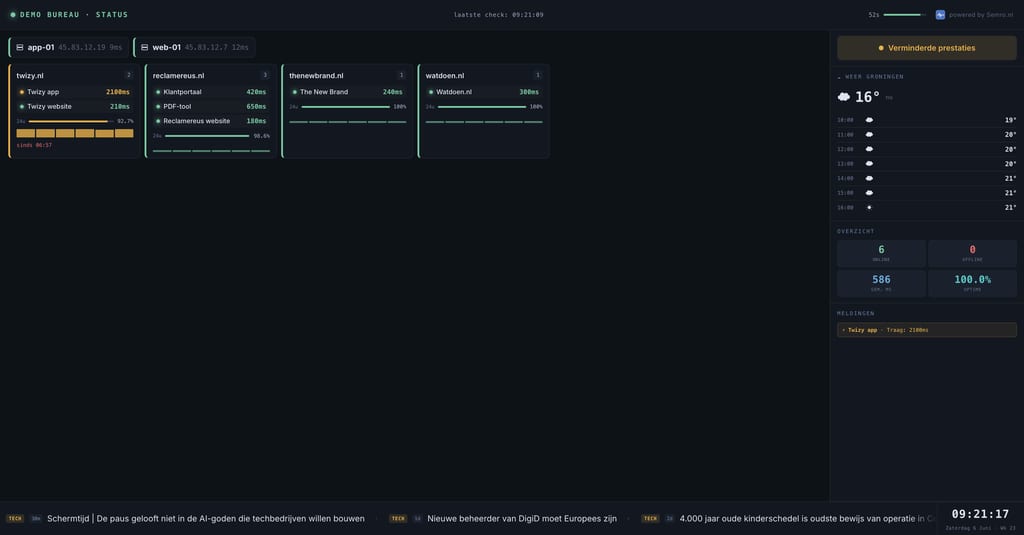Click the cloud icon beside 16°
Viewport: 1024px width, 535px height.
(844, 97)
